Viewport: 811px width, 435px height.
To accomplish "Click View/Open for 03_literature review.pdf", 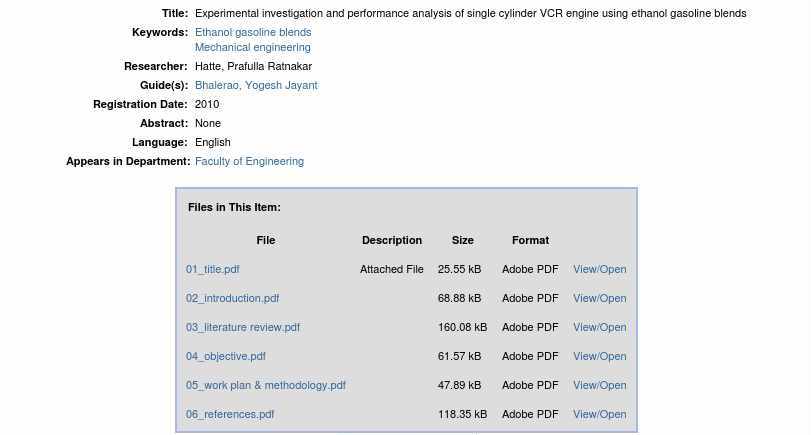I will coord(599,327).
